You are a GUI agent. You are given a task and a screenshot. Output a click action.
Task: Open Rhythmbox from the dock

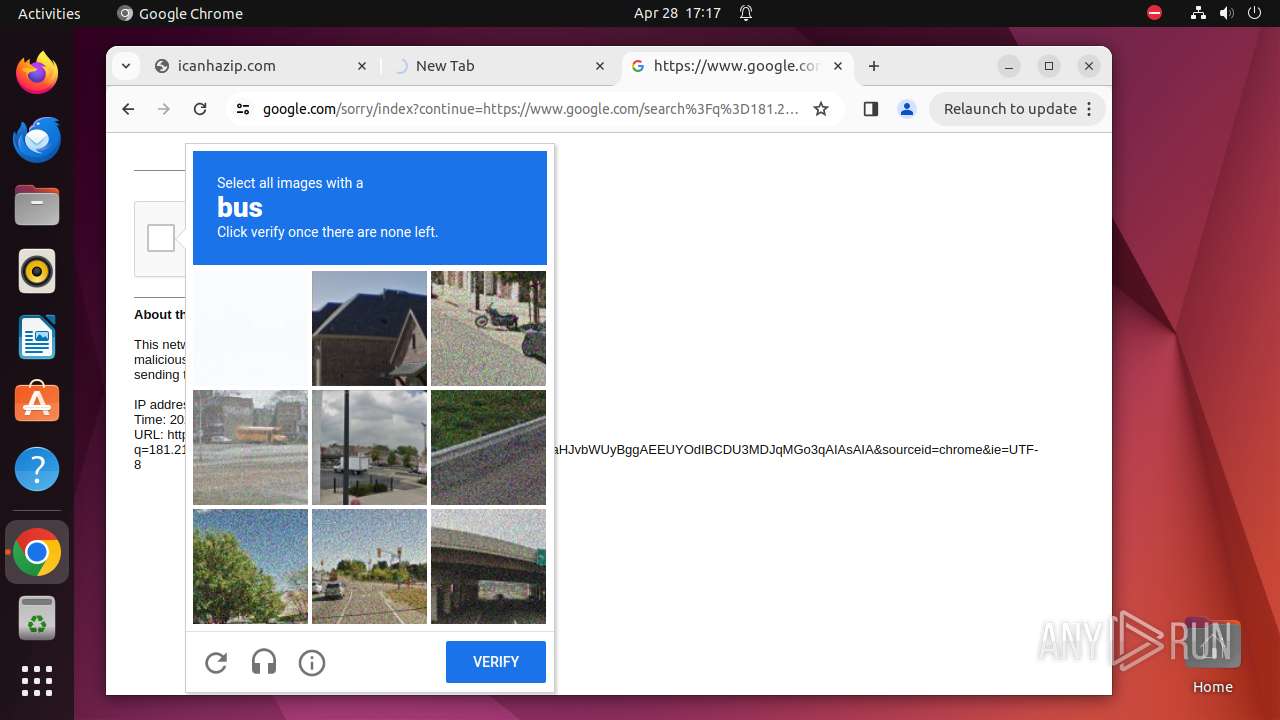coord(37,271)
